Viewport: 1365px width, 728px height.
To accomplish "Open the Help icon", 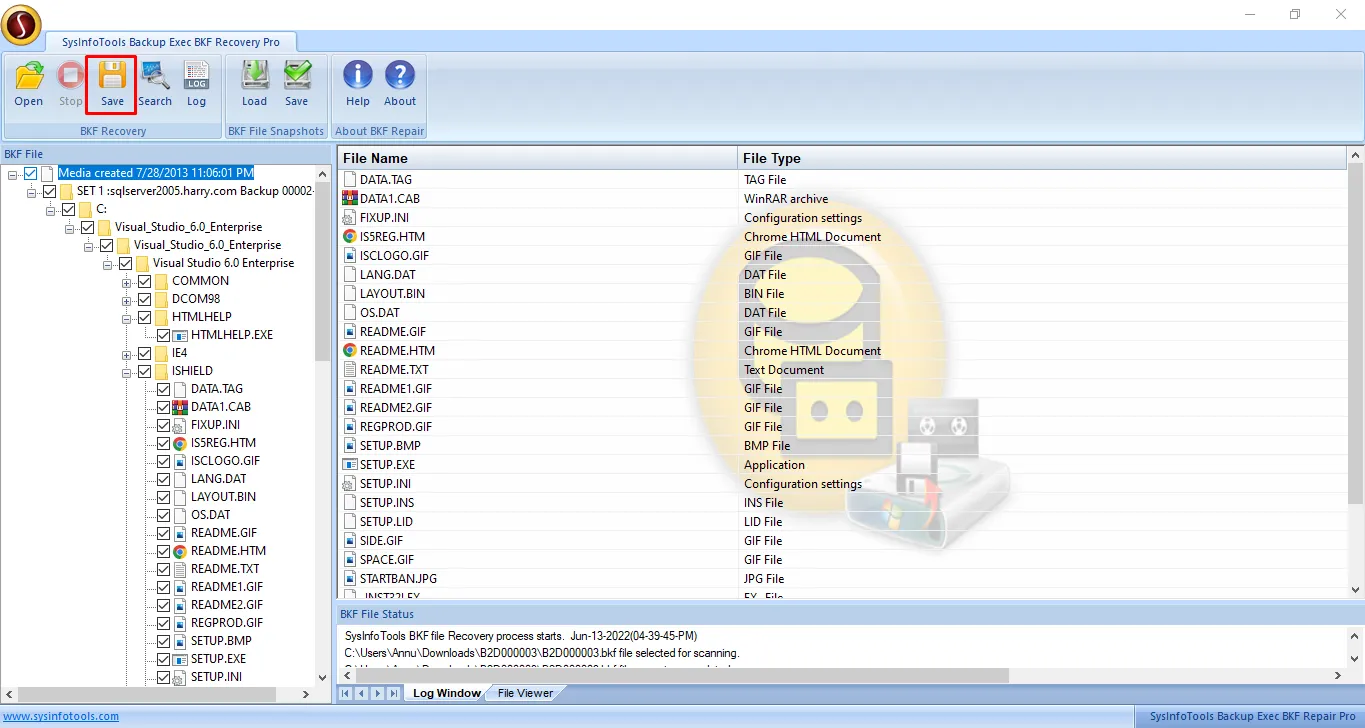I will 358,76.
